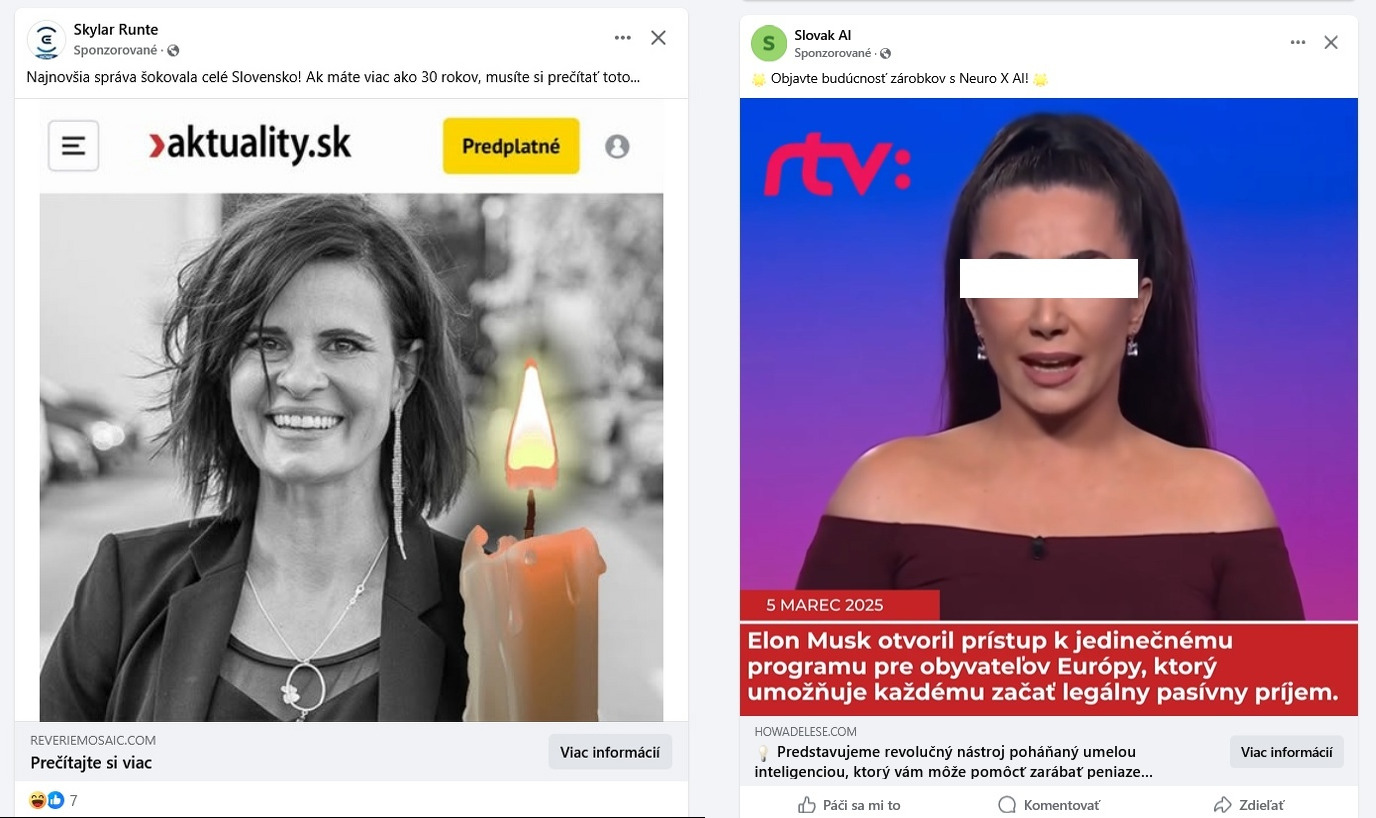Open the Skylar Runte page name link
This screenshot has height=818, width=1376.
tap(116, 29)
